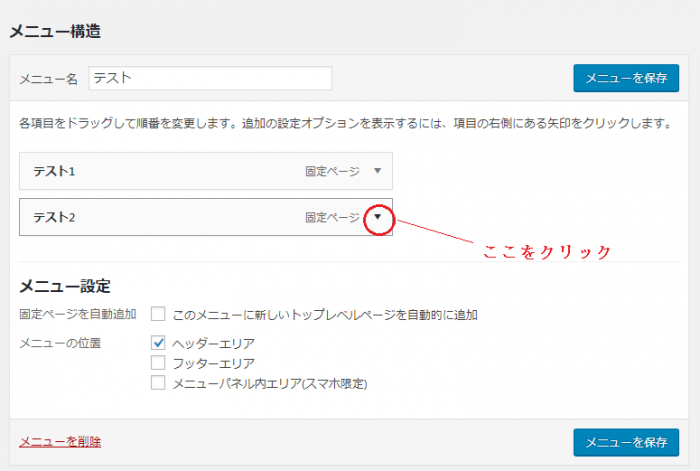Click the メニュー名 field label

coord(49,79)
